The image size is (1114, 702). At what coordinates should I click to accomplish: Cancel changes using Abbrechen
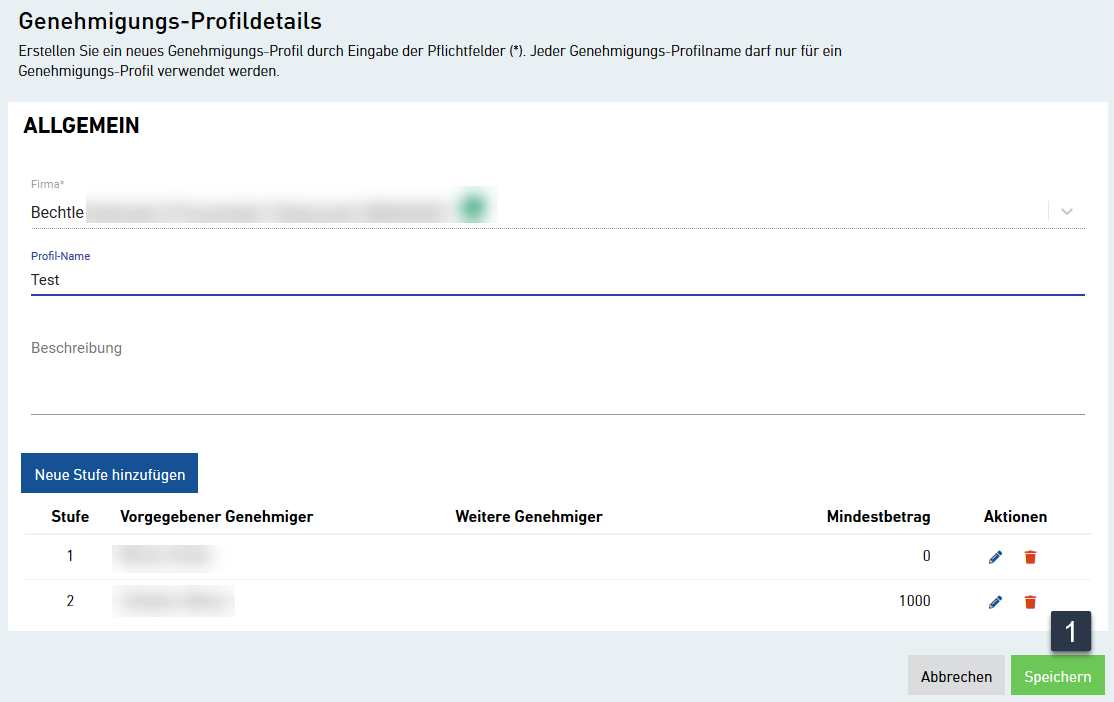tap(956, 675)
